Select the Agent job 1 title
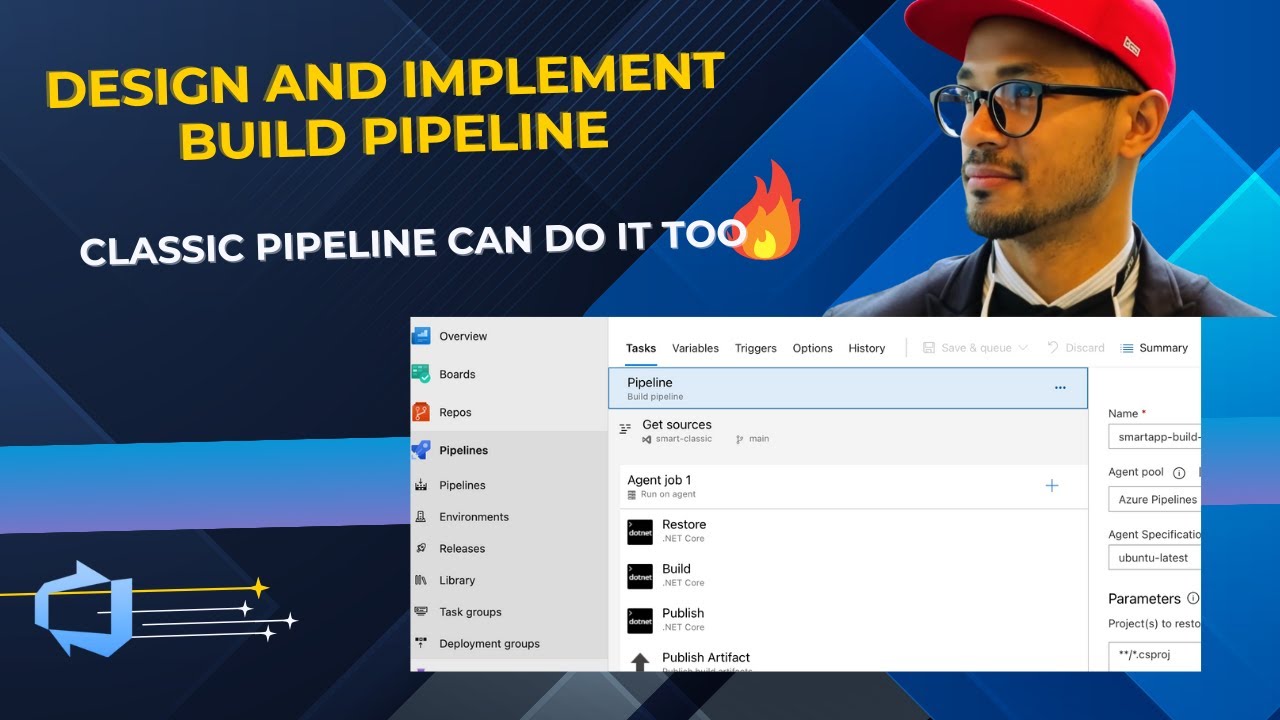 point(659,480)
